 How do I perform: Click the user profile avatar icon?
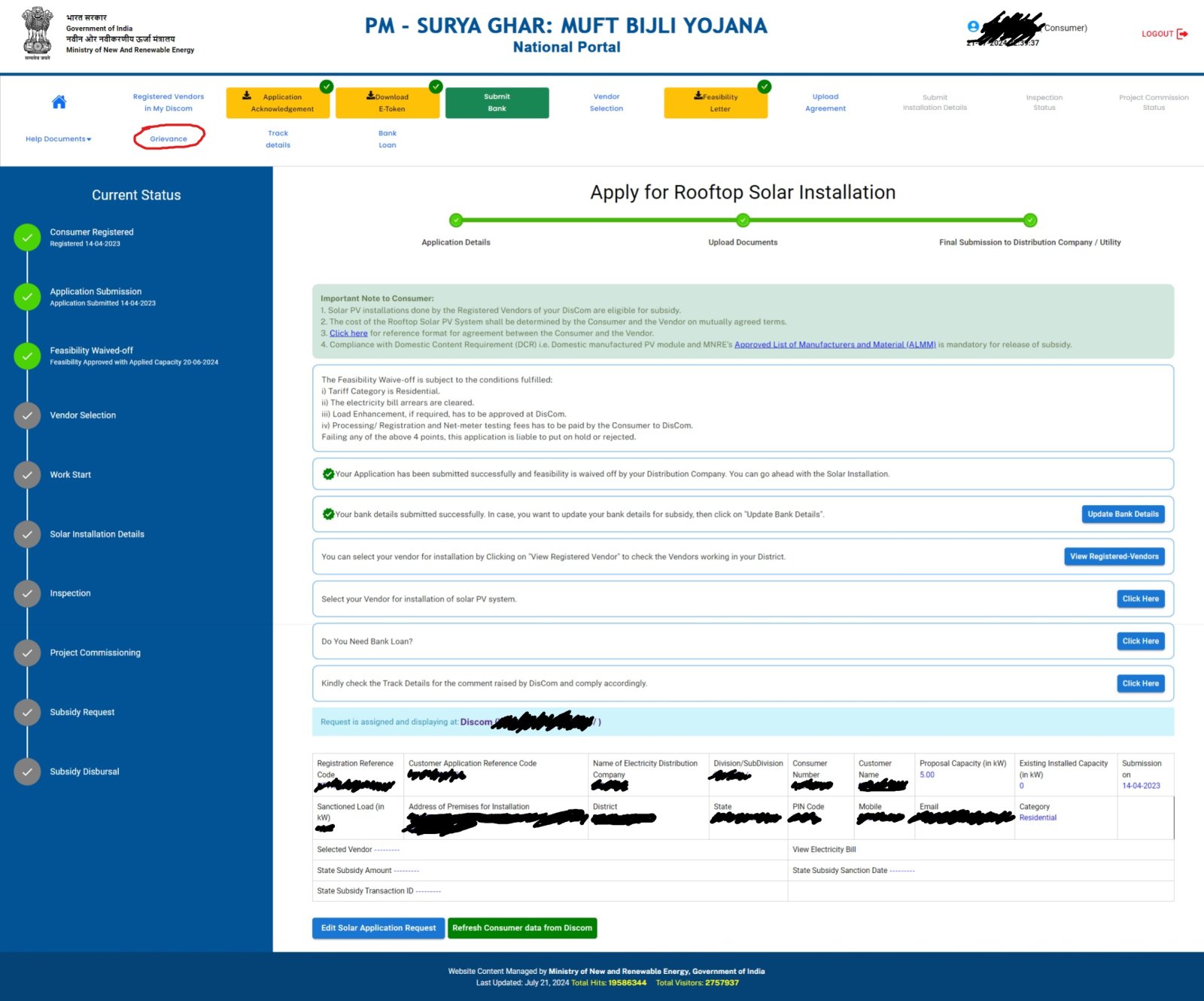(973, 27)
